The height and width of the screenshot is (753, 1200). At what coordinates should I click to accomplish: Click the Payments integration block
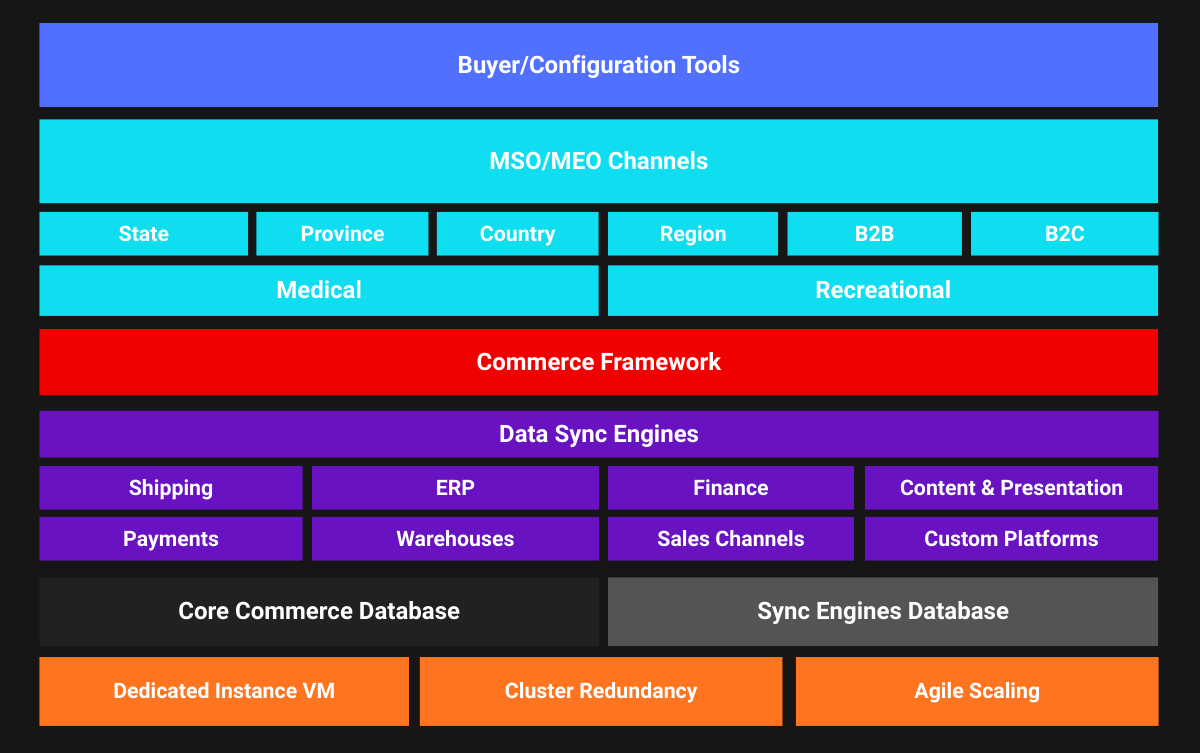[171, 538]
